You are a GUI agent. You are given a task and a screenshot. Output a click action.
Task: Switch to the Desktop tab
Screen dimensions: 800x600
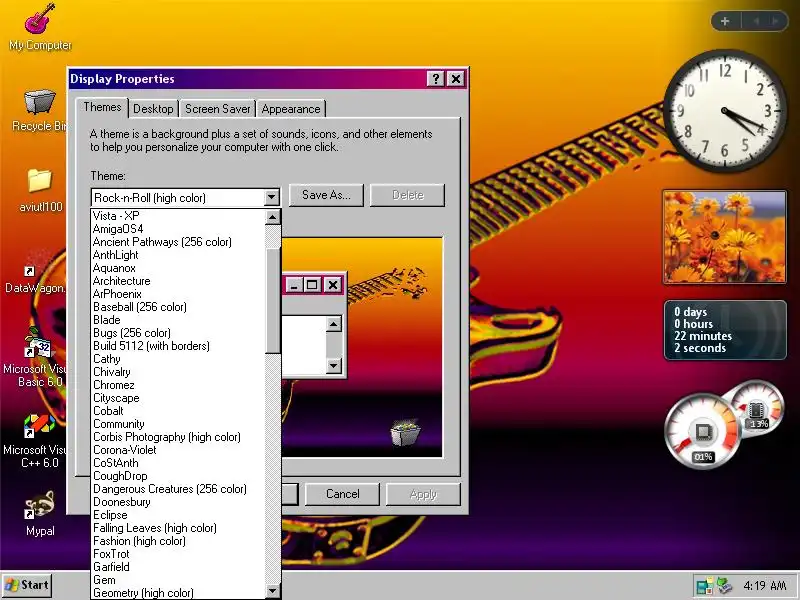click(x=153, y=109)
